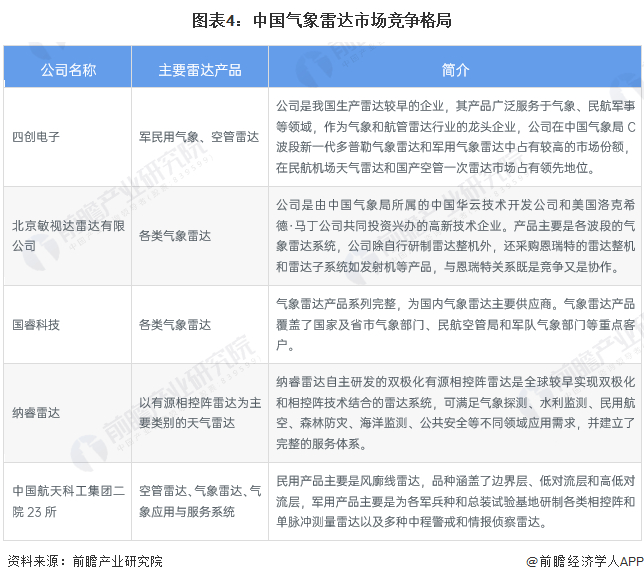Click the @前瞻经济学人APP credit text
The width and height of the screenshot is (644, 582).
pyautogui.click(x=585, y=561)
